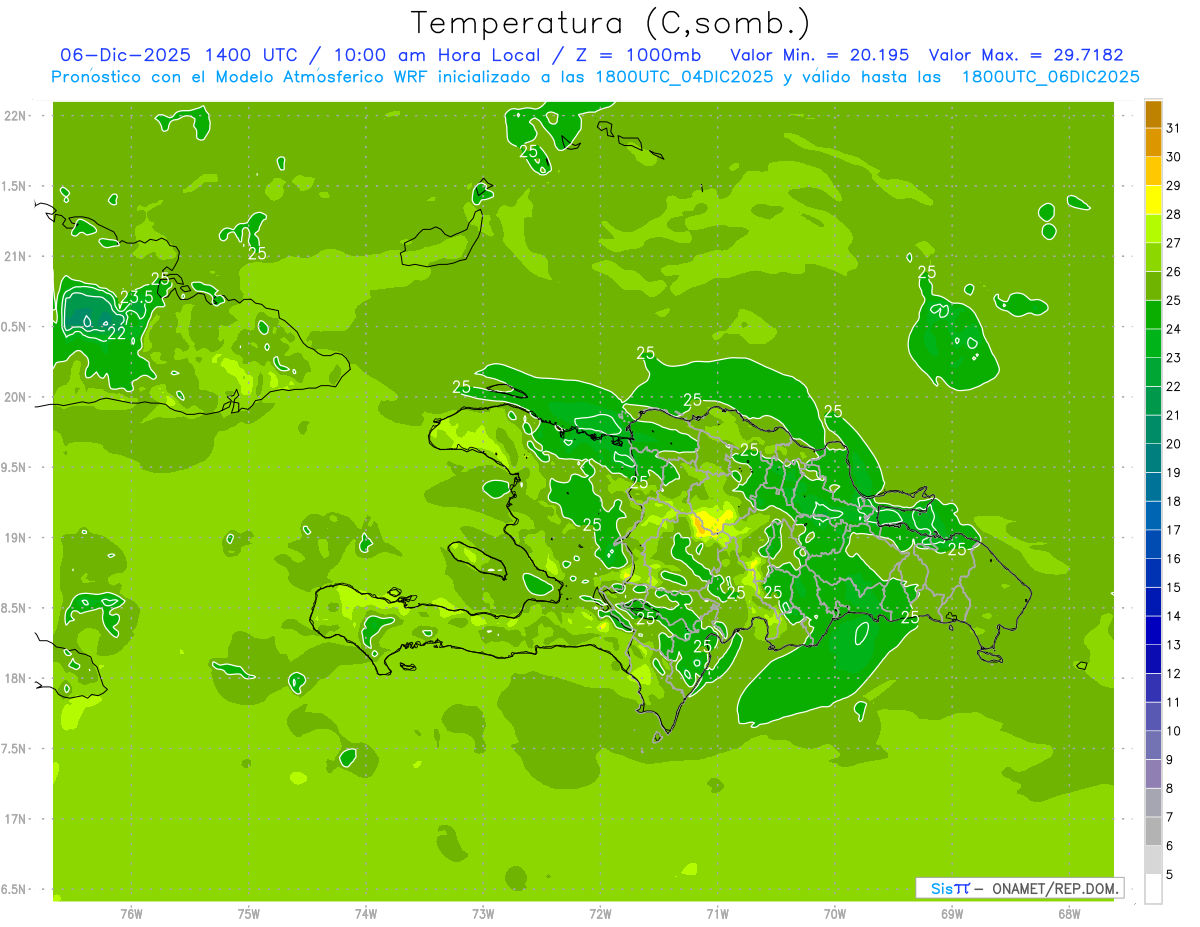Click the '17' legend label

click(x=1174, y=530)
